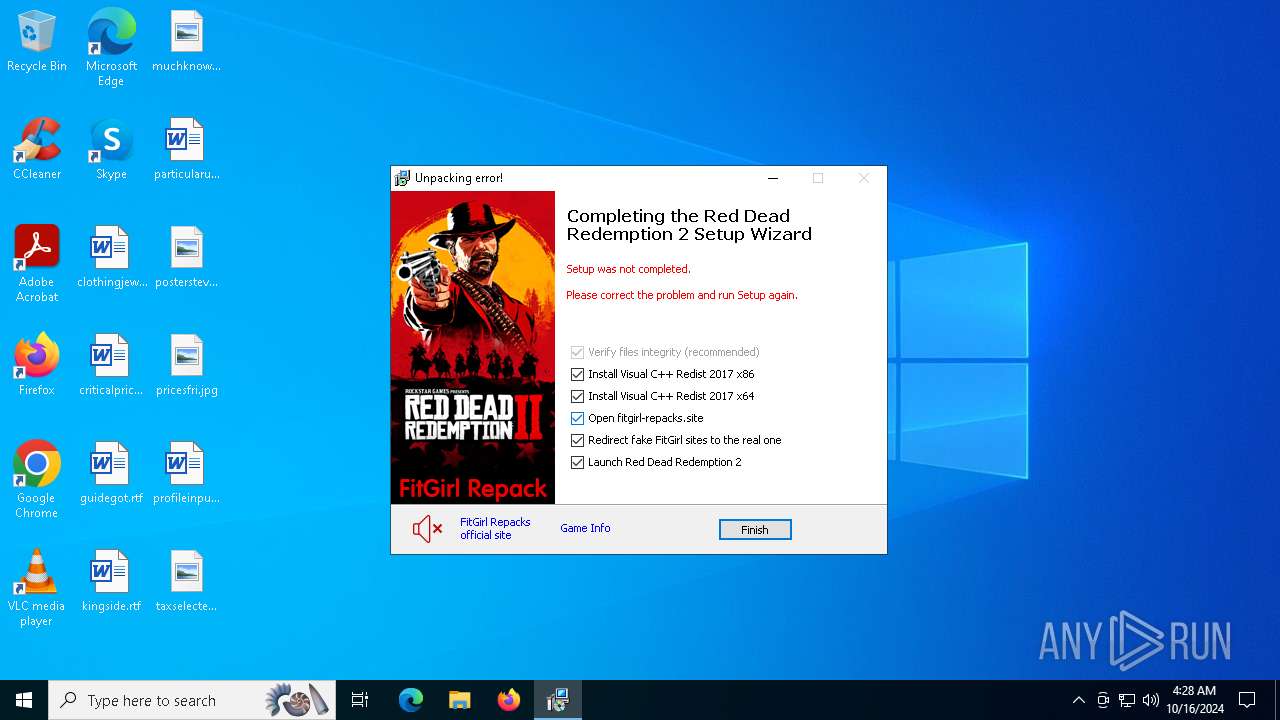
Task: Select the guidegot.rtf file icon
Action: point(111,474)
